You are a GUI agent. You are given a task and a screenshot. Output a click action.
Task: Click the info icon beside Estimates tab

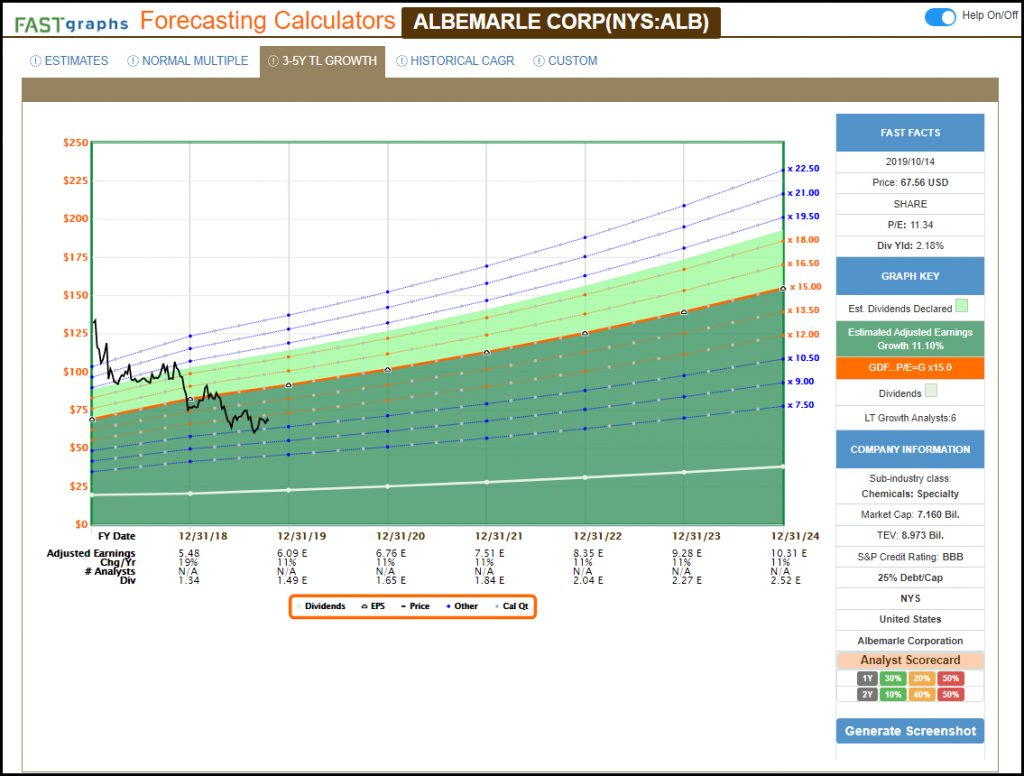(37, 61)
